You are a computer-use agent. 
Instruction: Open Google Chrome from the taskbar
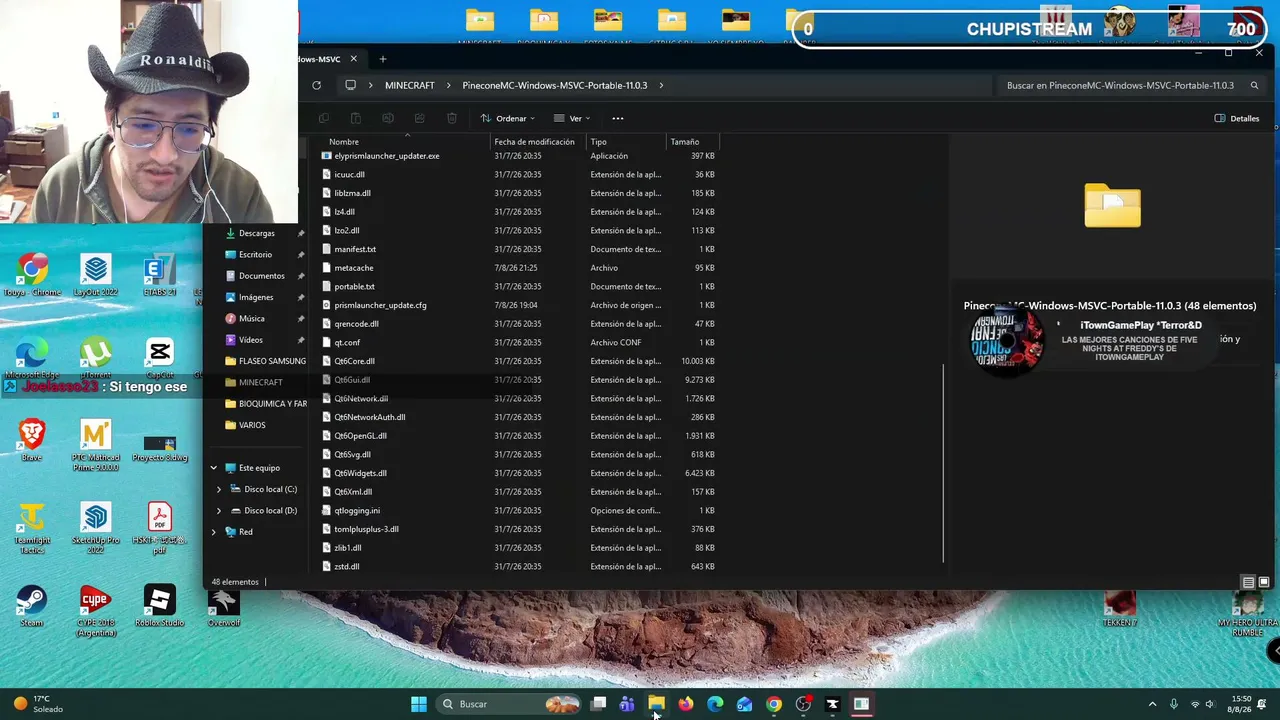tap(774, 704)
